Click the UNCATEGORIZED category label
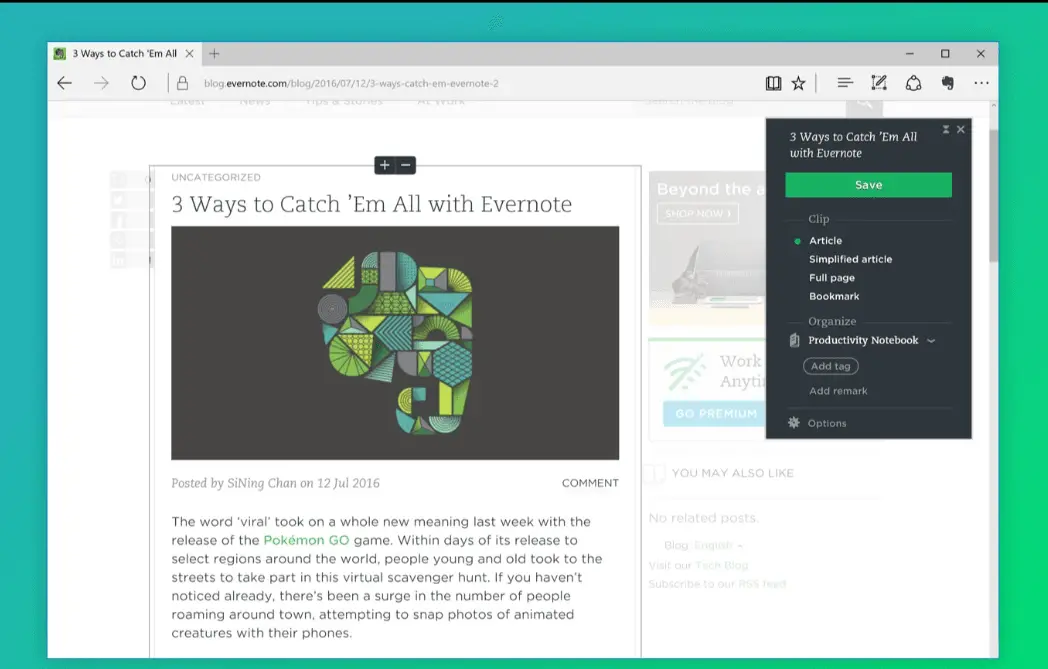 point(216,177)
